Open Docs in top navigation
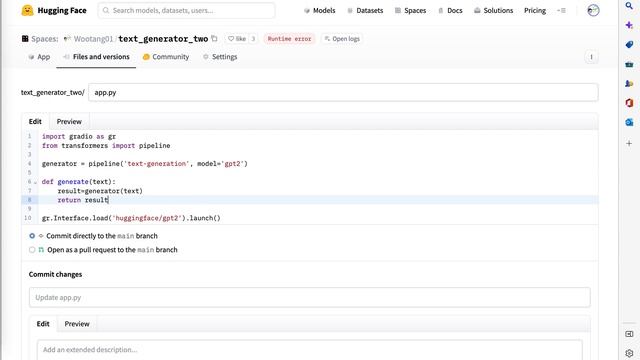The width and height of the screenshot is (640, 360). (450, 11)
